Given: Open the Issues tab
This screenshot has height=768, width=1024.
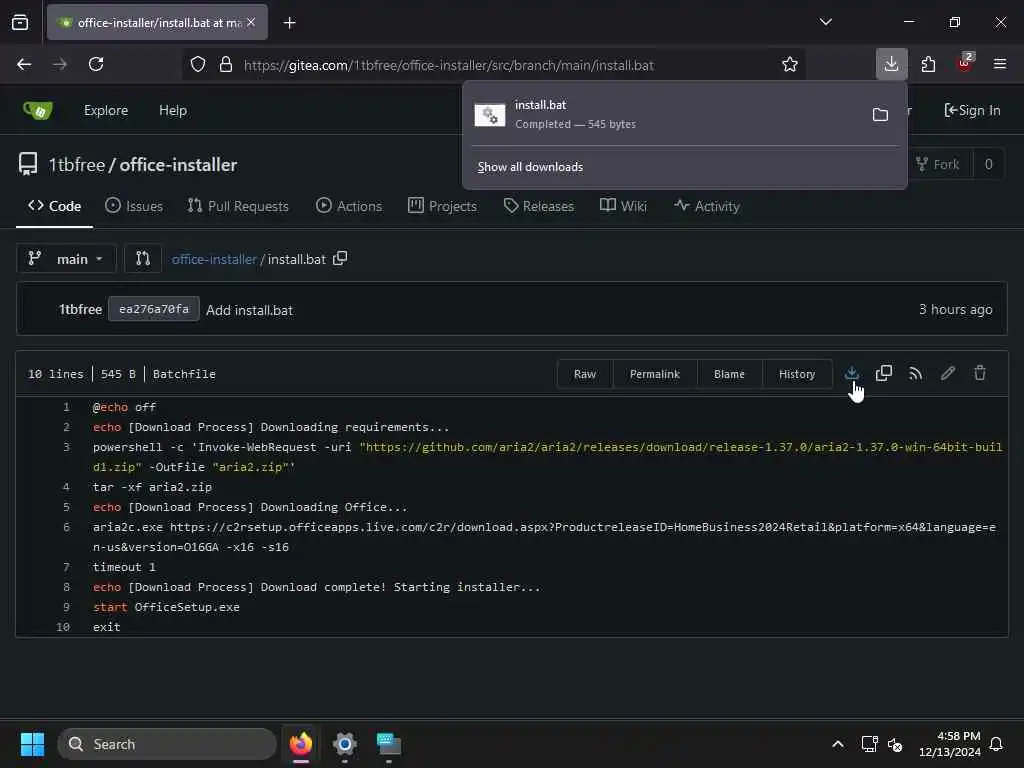Looking at the screenshot, I should 134,206.
